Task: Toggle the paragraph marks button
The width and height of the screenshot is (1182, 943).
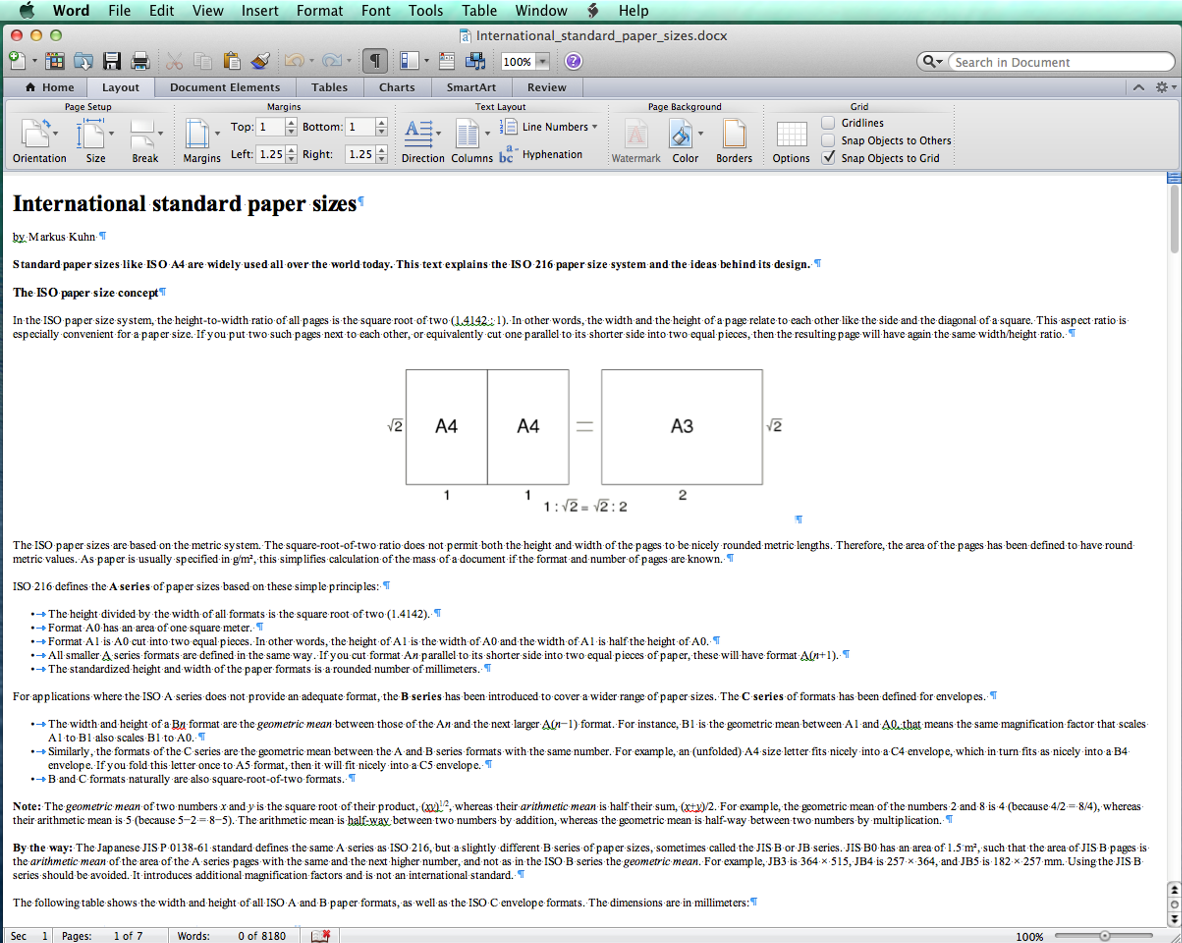Action: point(374,61)
